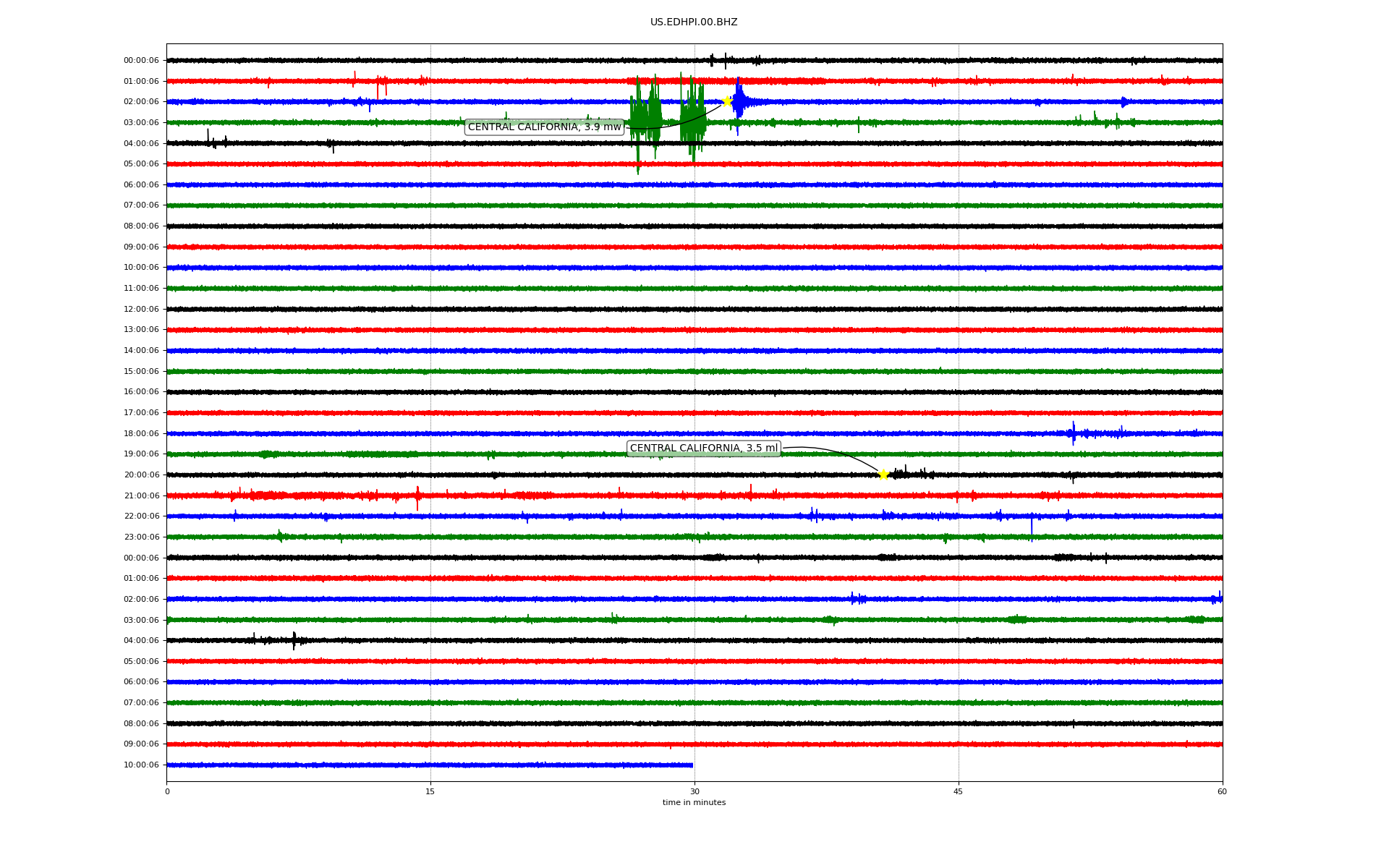The height and width of the screenshot is (868, 1389).
Task: Click the 15 tick on the x-axis
Action: click(x=430, y=791)
